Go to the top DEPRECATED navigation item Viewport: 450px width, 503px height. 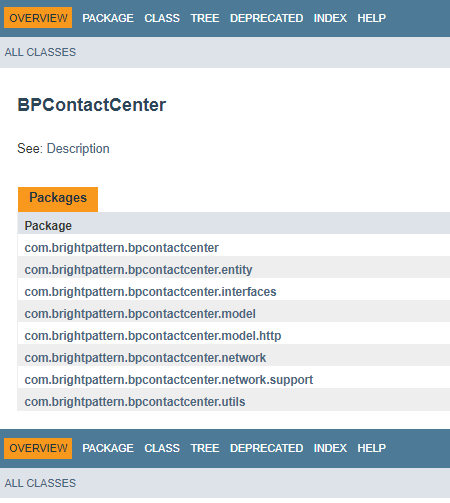coord(266,18)
